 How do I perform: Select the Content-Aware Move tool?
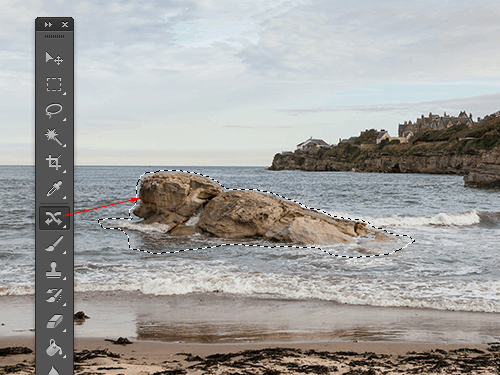pyautogui.click(x=54, y=218)
